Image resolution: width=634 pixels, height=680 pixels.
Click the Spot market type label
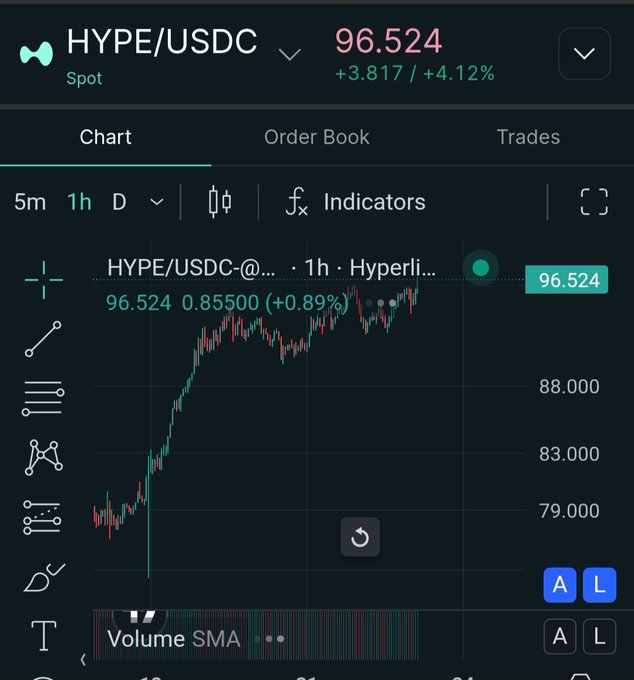coord(84,78)
